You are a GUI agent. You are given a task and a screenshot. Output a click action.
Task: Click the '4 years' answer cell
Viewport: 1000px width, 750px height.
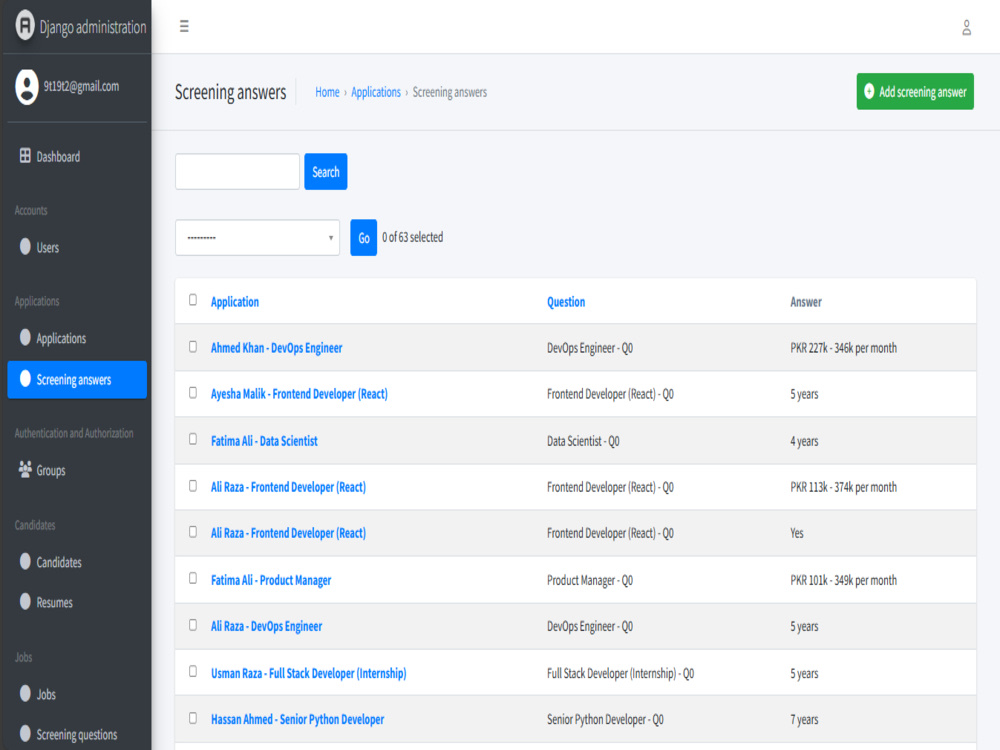coord(804,441)
